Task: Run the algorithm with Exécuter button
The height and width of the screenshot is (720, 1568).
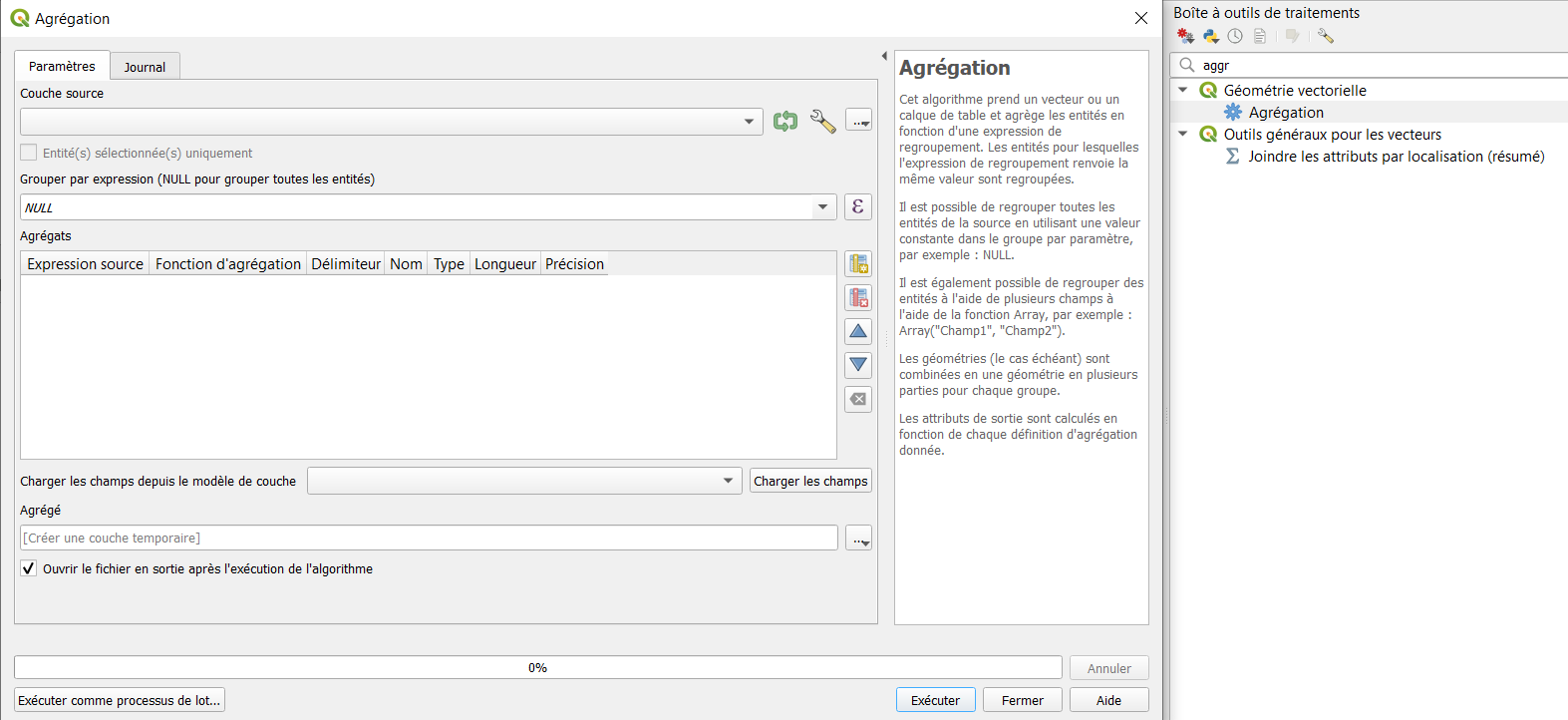Action: coord(935,700)
